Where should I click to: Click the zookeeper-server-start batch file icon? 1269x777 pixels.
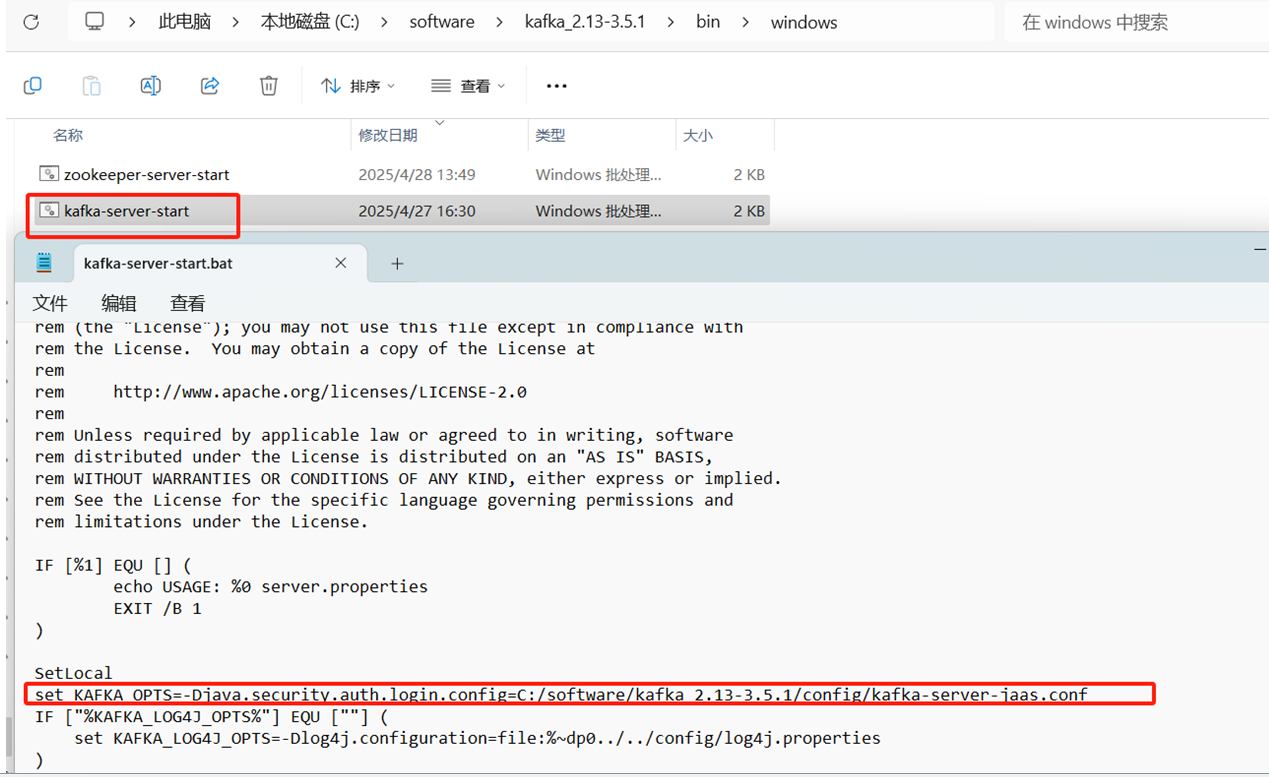pyautogui.click(x=49, y=174)
